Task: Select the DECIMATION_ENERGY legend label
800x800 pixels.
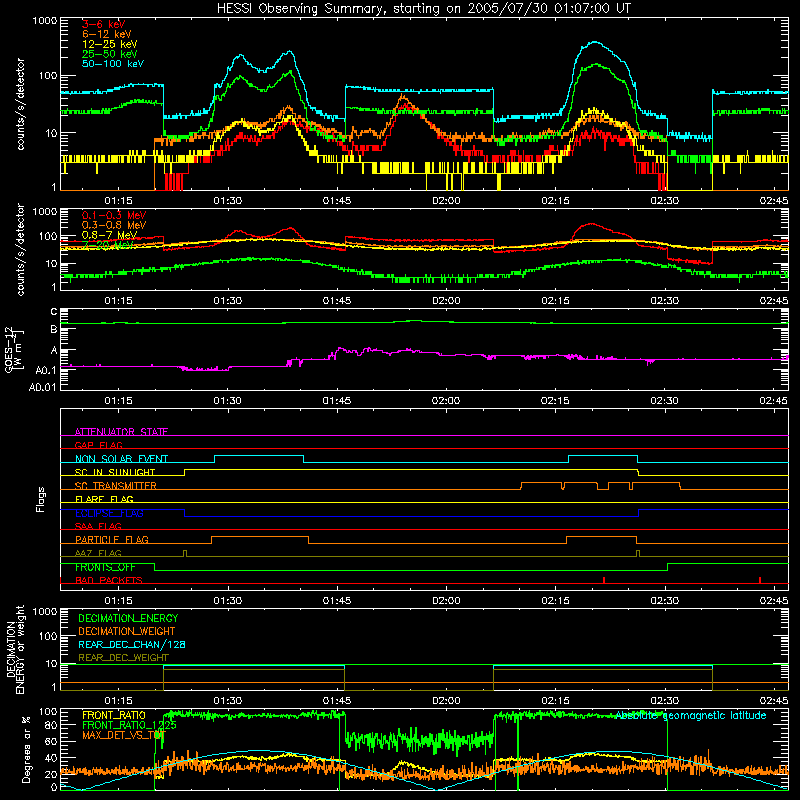Action: 128,618
